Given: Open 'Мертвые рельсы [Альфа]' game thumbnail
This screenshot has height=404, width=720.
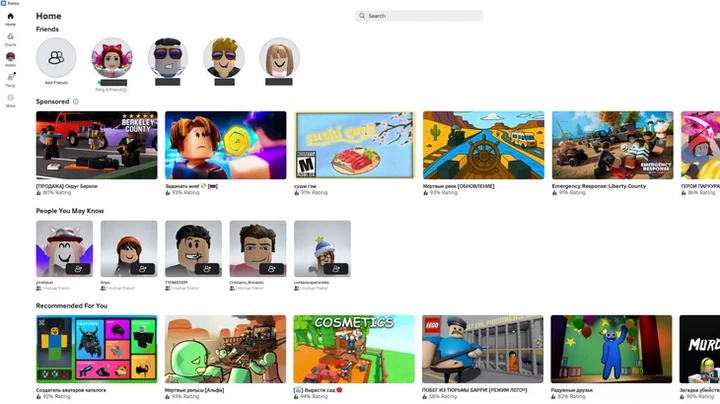Looking at the screenshot, I should tap(225, 349).
